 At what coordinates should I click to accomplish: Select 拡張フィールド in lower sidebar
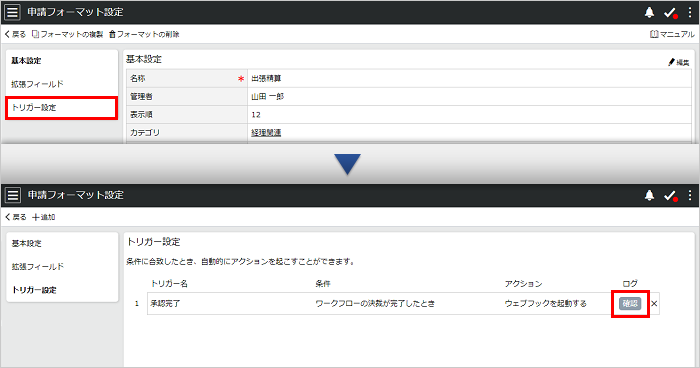[38, 267]
